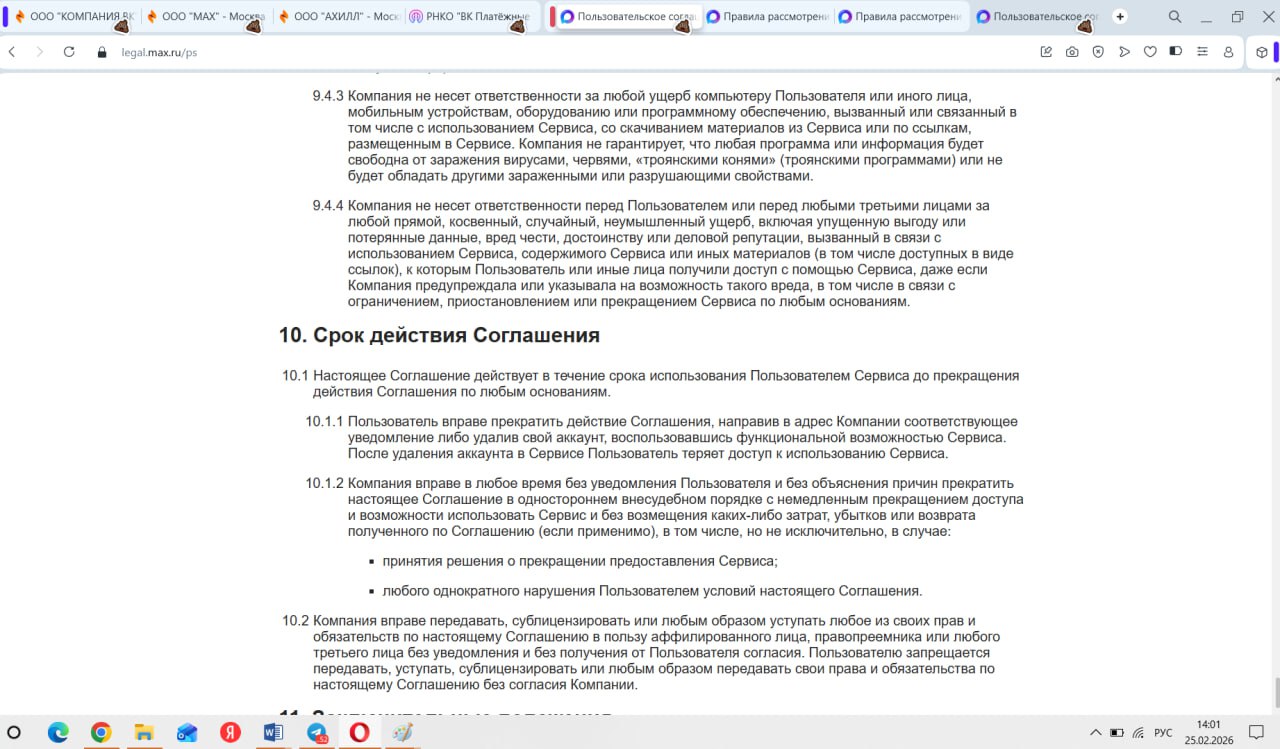Reload the current page

[x=69, y=52]
